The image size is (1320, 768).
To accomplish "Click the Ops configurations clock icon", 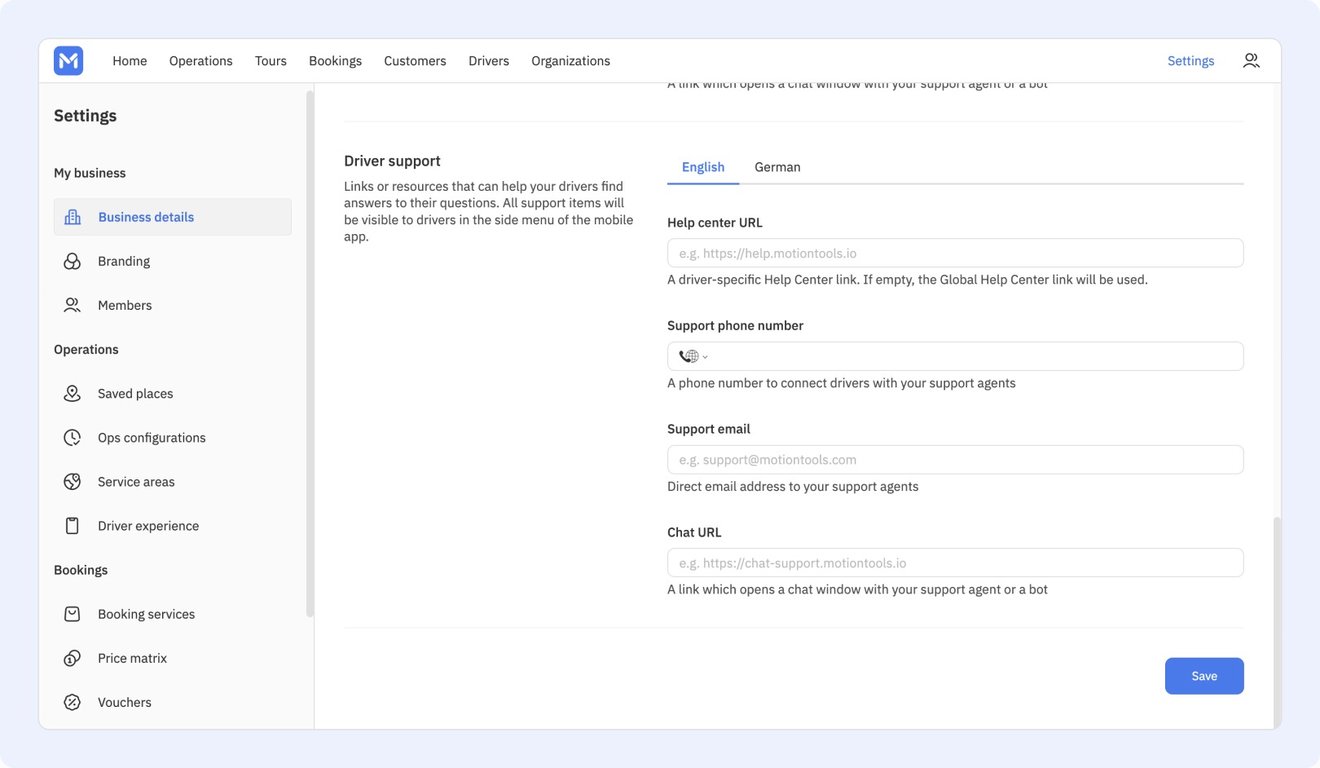I will point(72,438).
